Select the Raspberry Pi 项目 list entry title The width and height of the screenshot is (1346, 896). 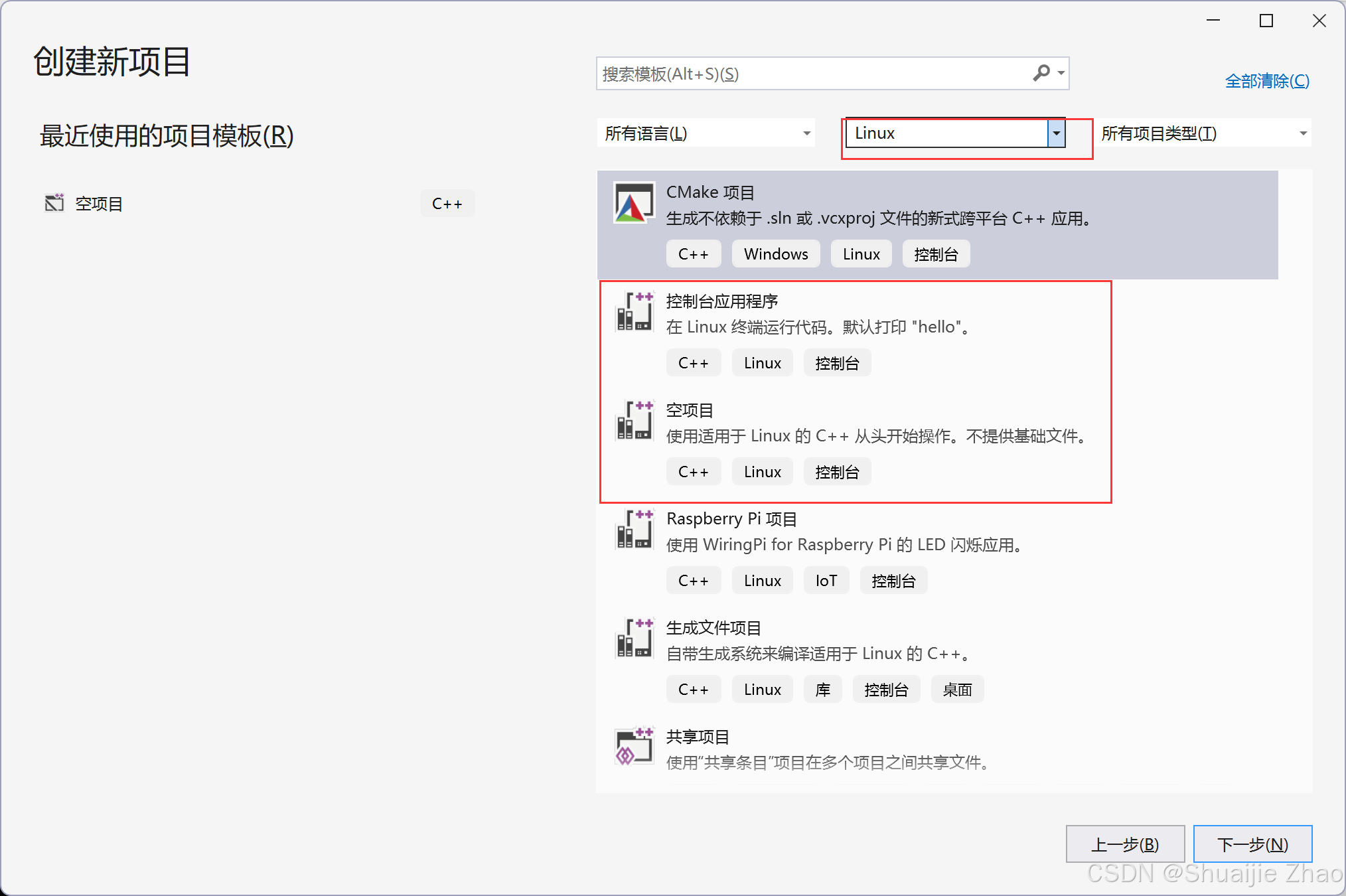[x=731, y=519]
